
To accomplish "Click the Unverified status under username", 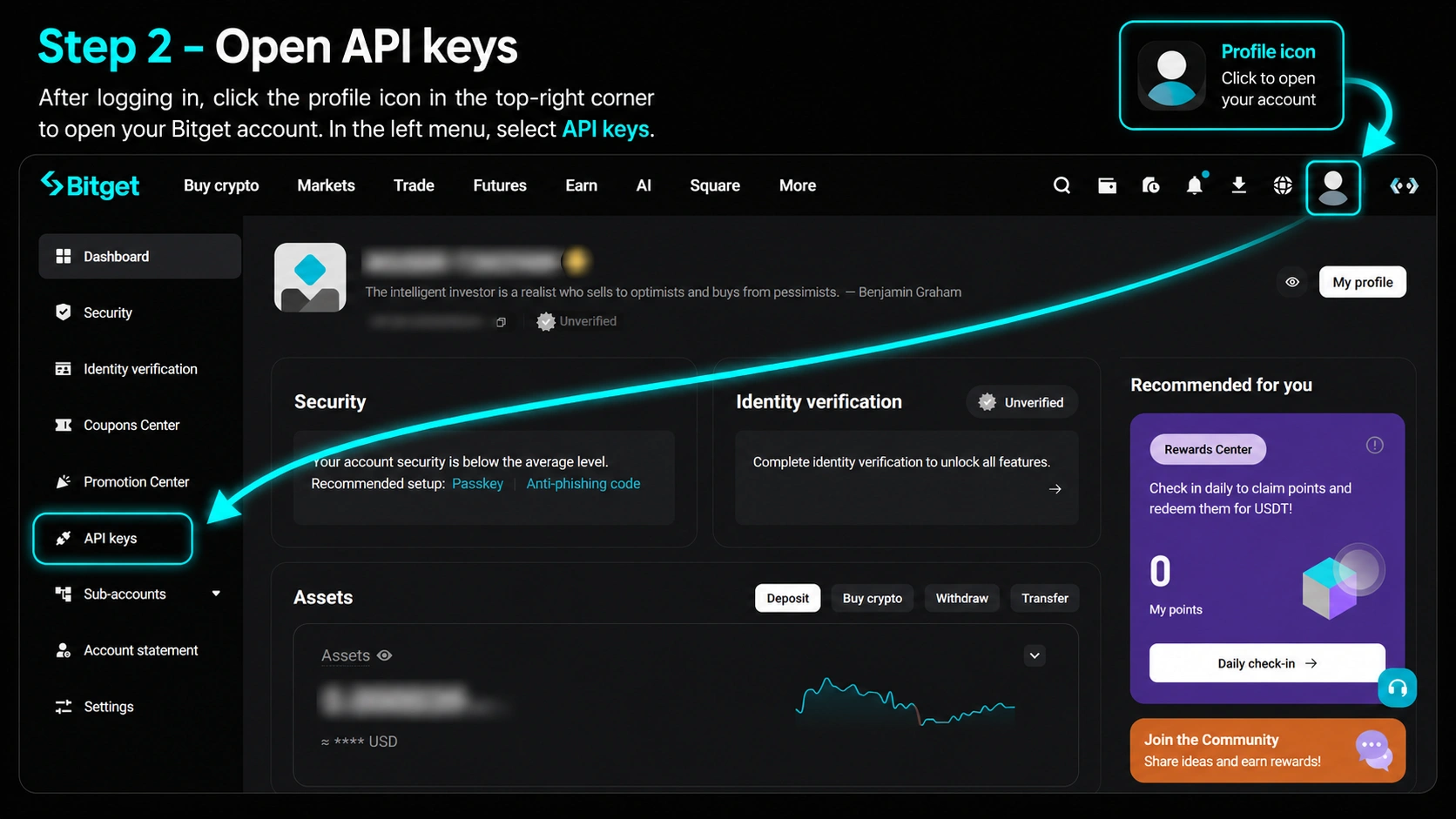I will click(x=576, y=321).
